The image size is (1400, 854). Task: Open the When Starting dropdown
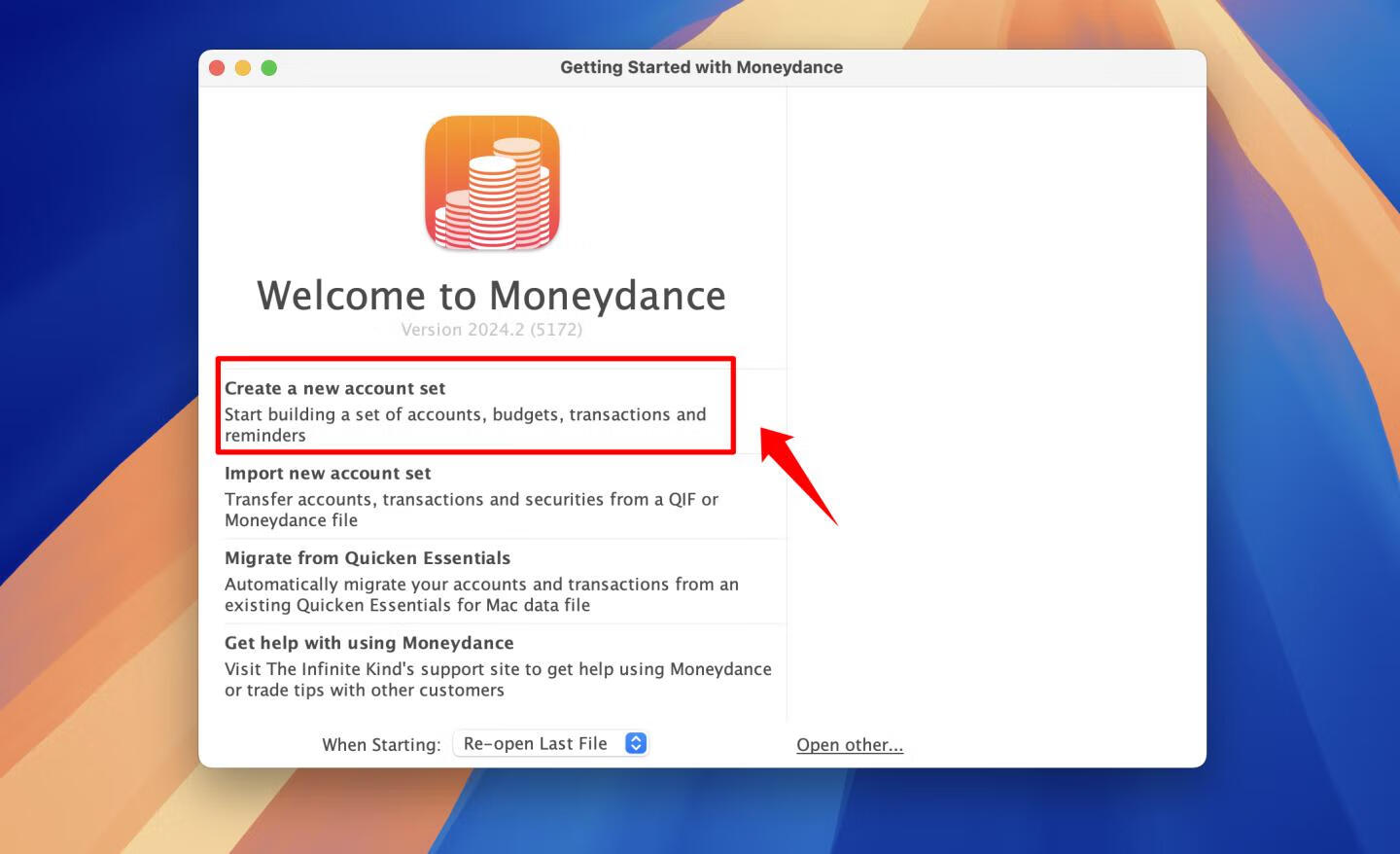[551, 743]
